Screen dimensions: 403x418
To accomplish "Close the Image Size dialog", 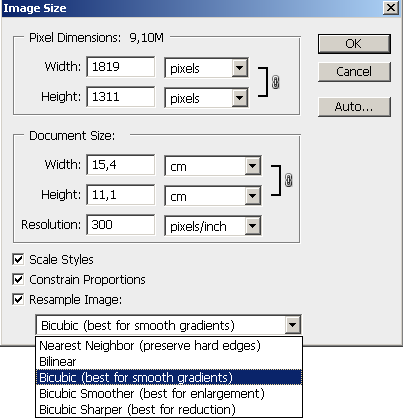I will [x=391, y=8].
